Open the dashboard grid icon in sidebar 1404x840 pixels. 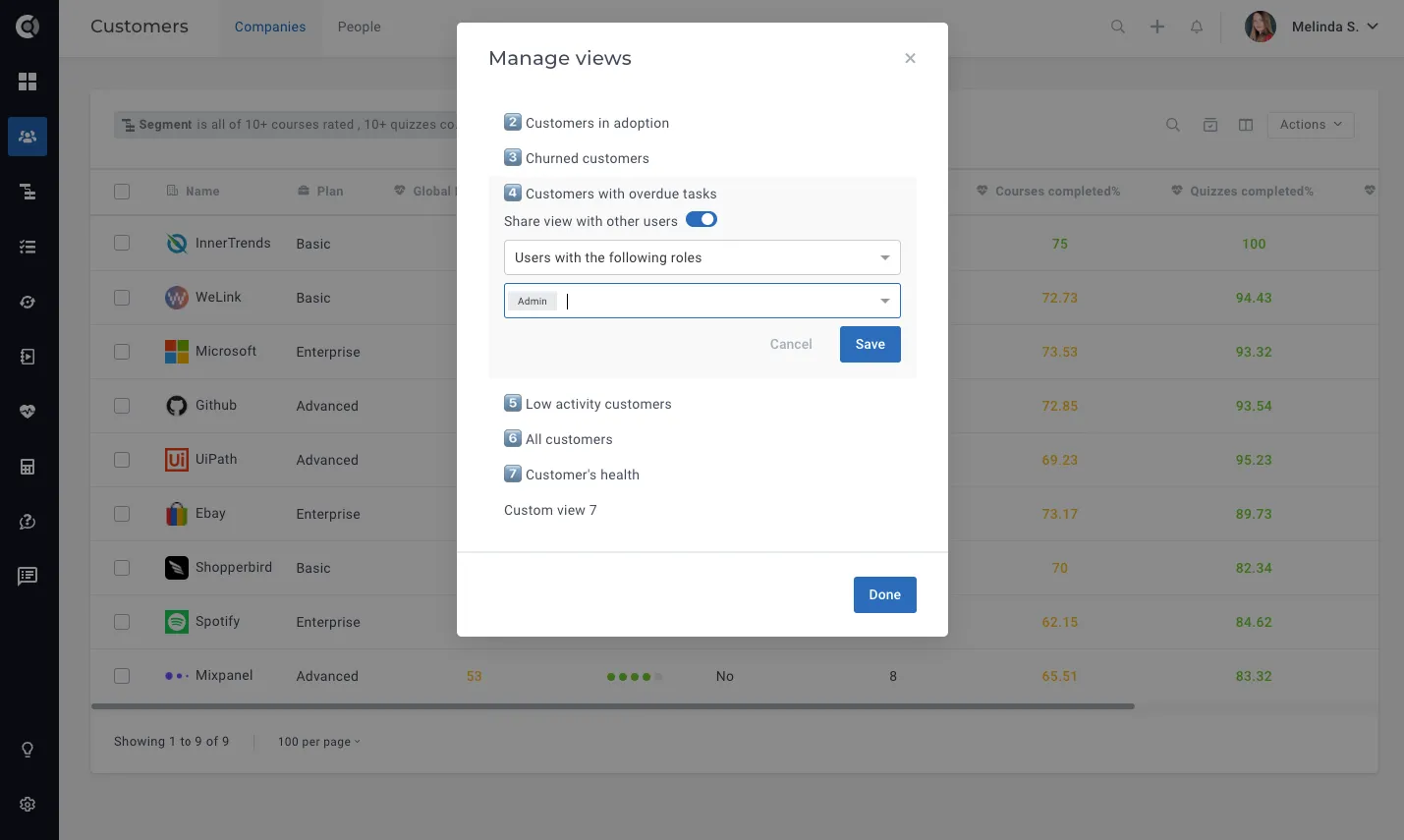coord(28,82)
